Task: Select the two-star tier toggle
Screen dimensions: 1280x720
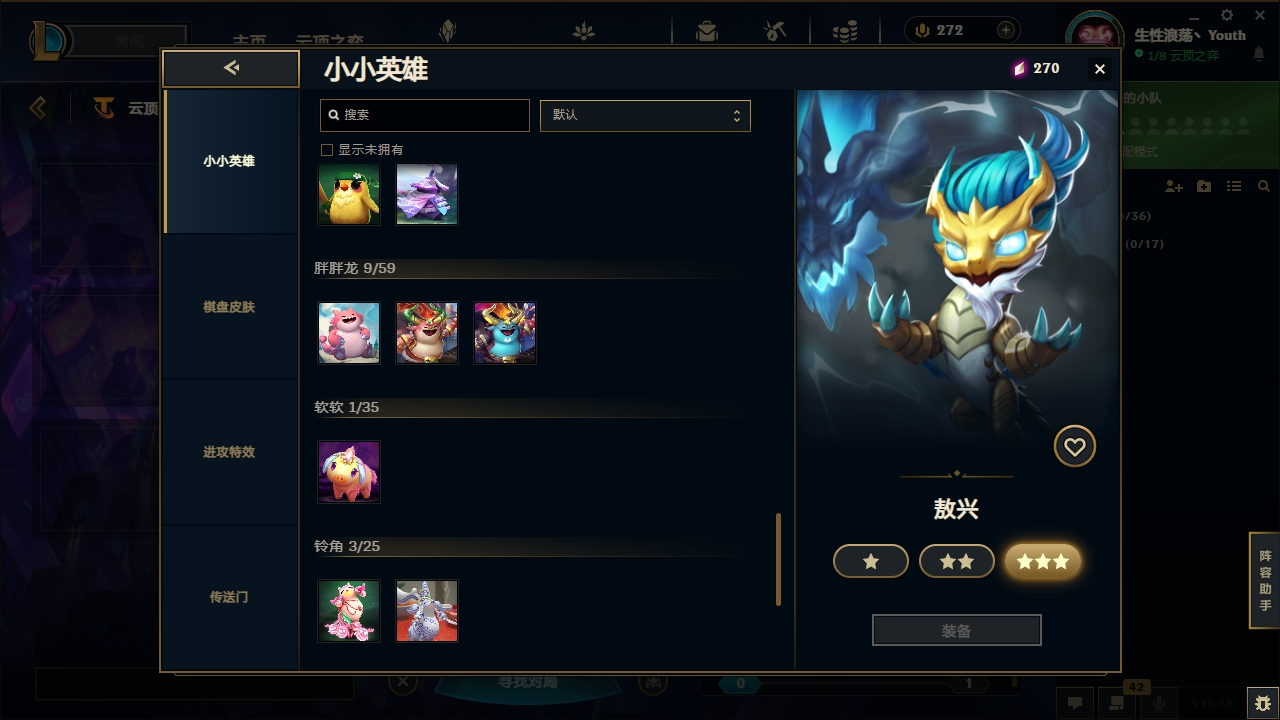Action: pyautogui.click(x=957, y=562)
